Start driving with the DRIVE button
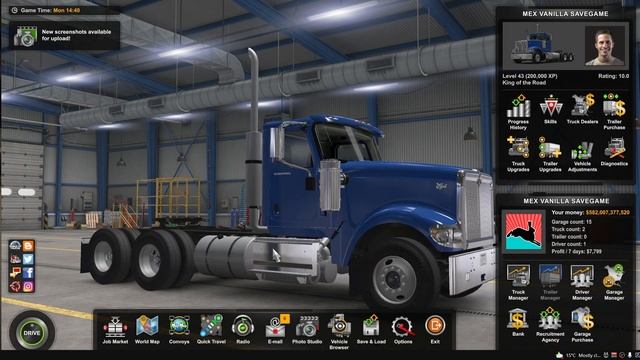Screen dimensions: 640x360 pos(32,333)
